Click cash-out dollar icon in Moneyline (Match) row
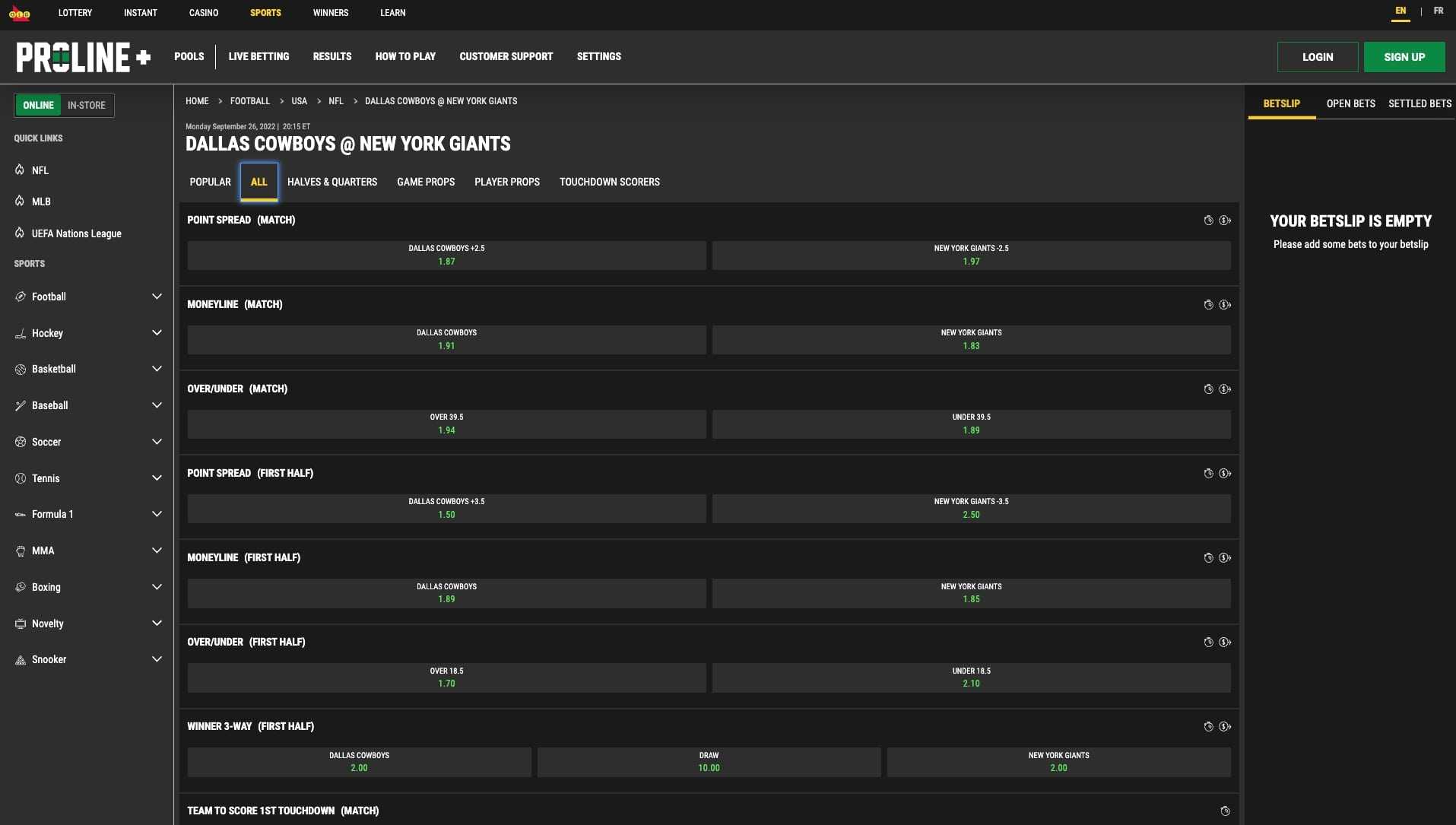The width and height of the screenshot is (1456, 825). 1225,305
